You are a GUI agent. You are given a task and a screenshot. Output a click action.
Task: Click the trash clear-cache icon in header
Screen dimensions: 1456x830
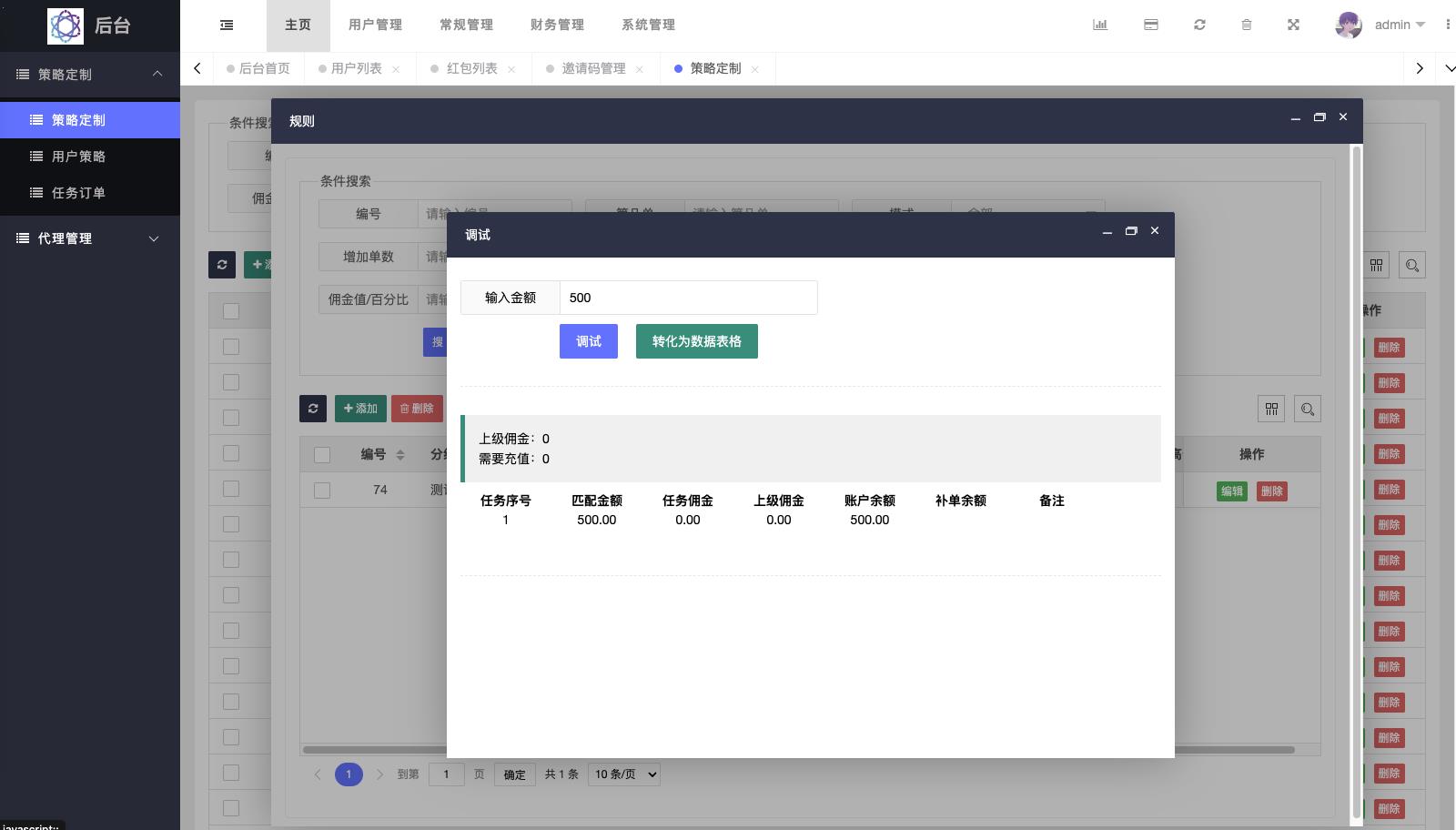tap(1247, 25)
